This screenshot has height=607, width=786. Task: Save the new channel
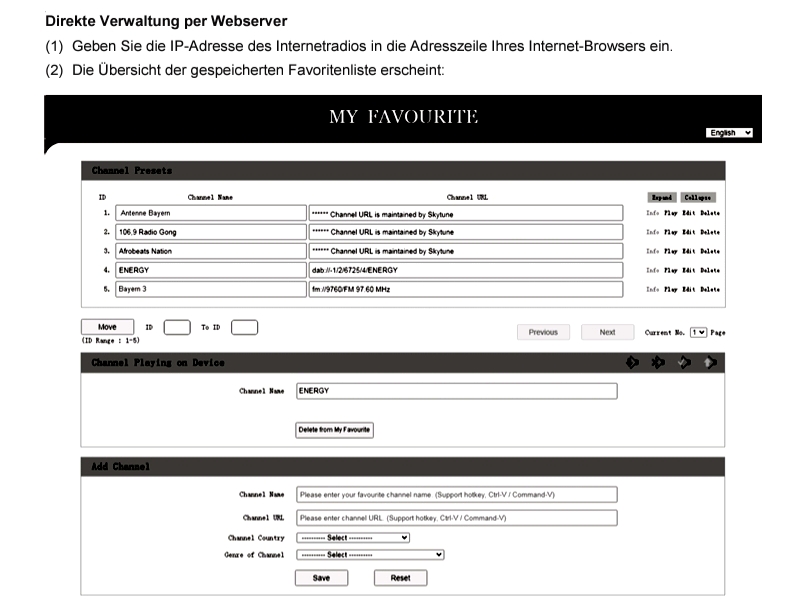tap(321, 578)
